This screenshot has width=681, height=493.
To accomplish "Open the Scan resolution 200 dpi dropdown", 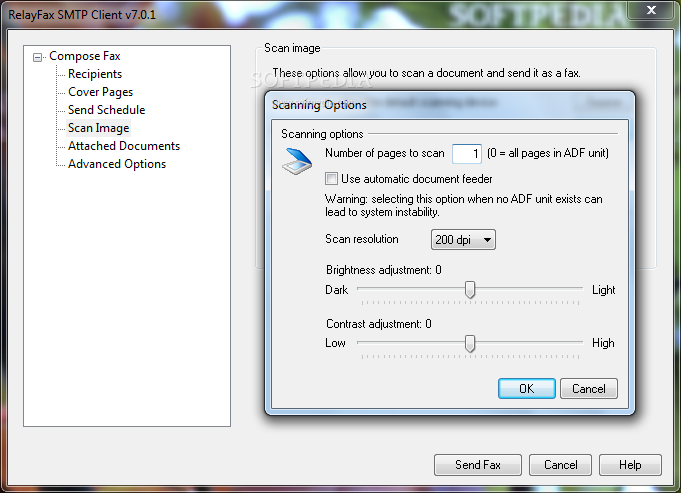I will point(463,240).
